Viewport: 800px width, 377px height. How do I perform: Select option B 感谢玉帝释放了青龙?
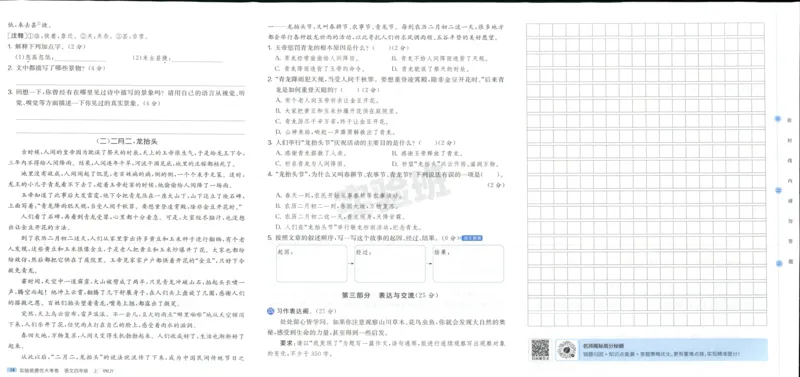point(428,153)
